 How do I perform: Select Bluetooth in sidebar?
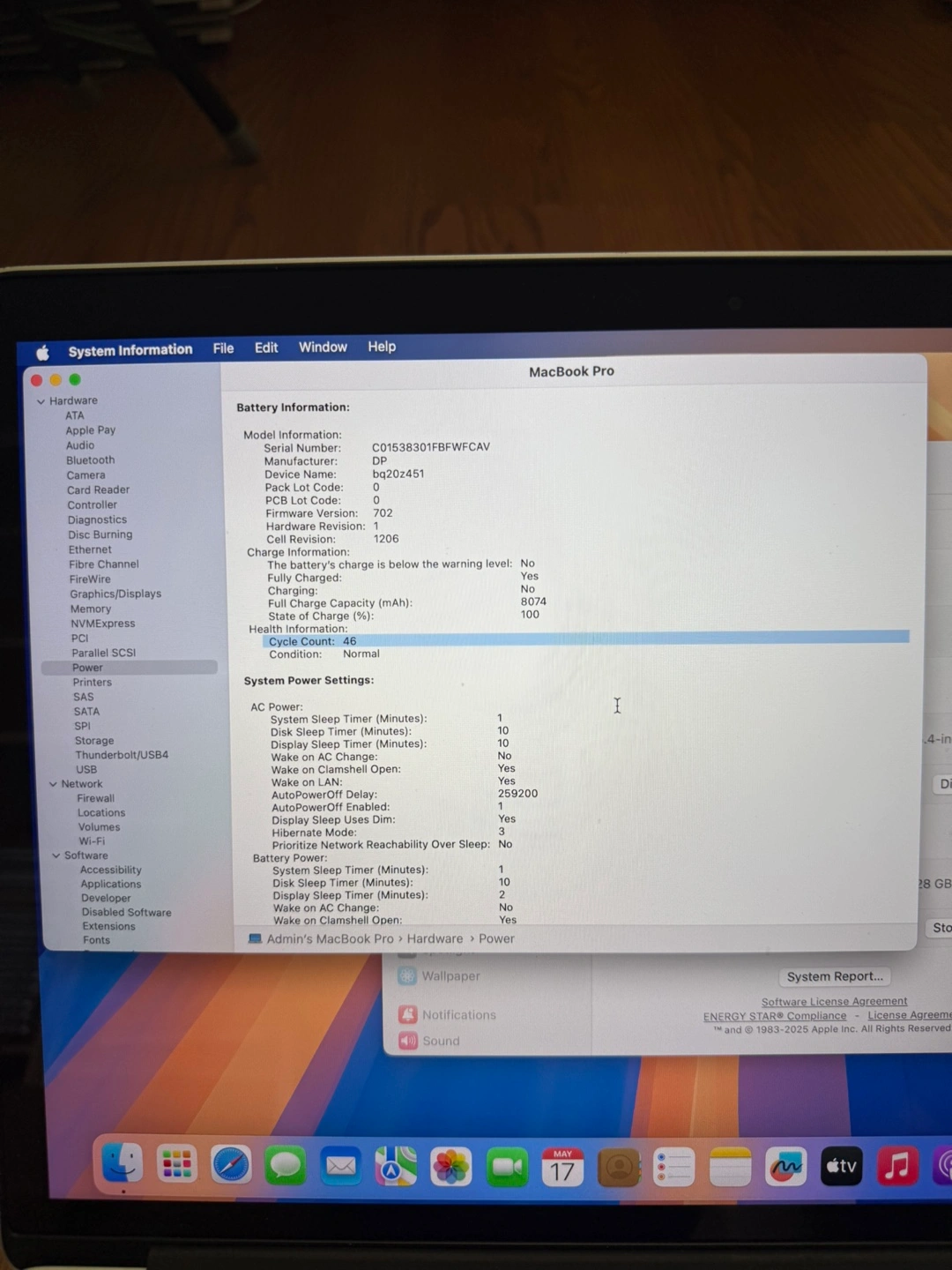90,460
